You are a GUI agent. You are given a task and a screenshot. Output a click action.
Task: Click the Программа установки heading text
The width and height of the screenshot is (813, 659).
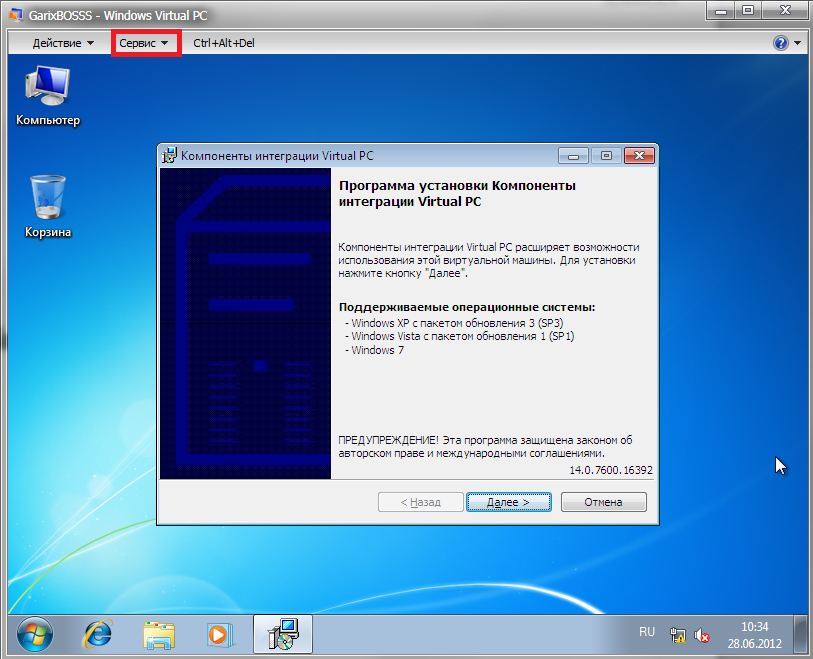[457, 193]
